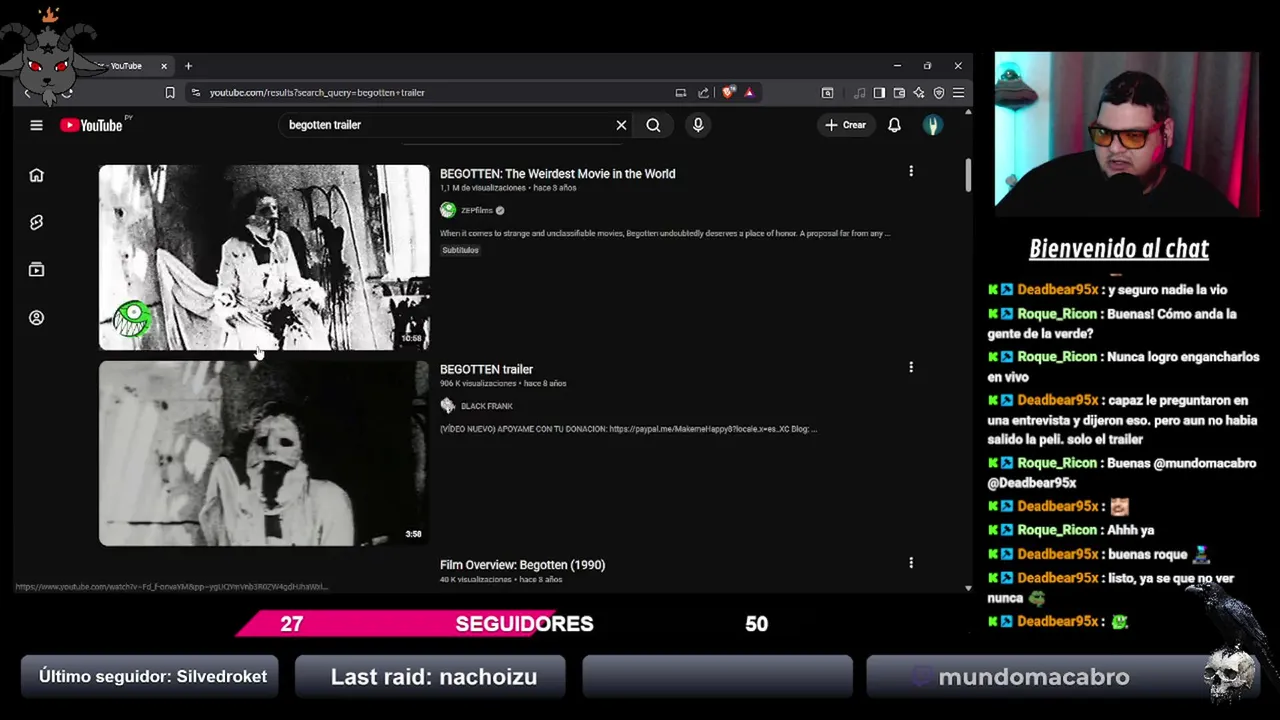The height and width of the screenshot is (720, 1280).
Task: Open the Brave Rewards triangle icon
Action: [749, 92]
